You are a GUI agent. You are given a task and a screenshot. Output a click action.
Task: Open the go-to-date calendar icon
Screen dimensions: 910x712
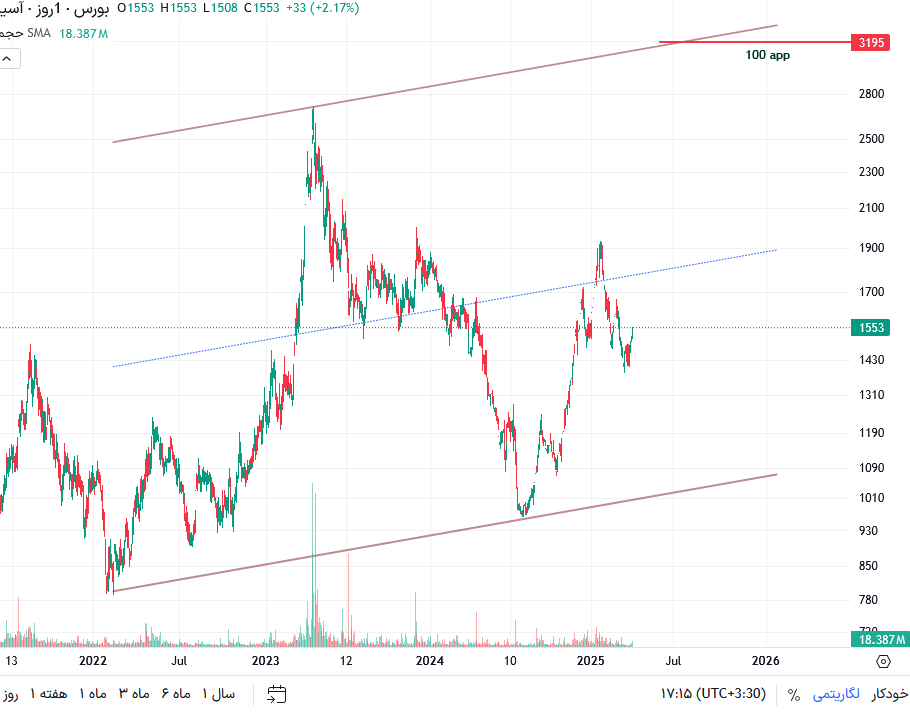277,694
